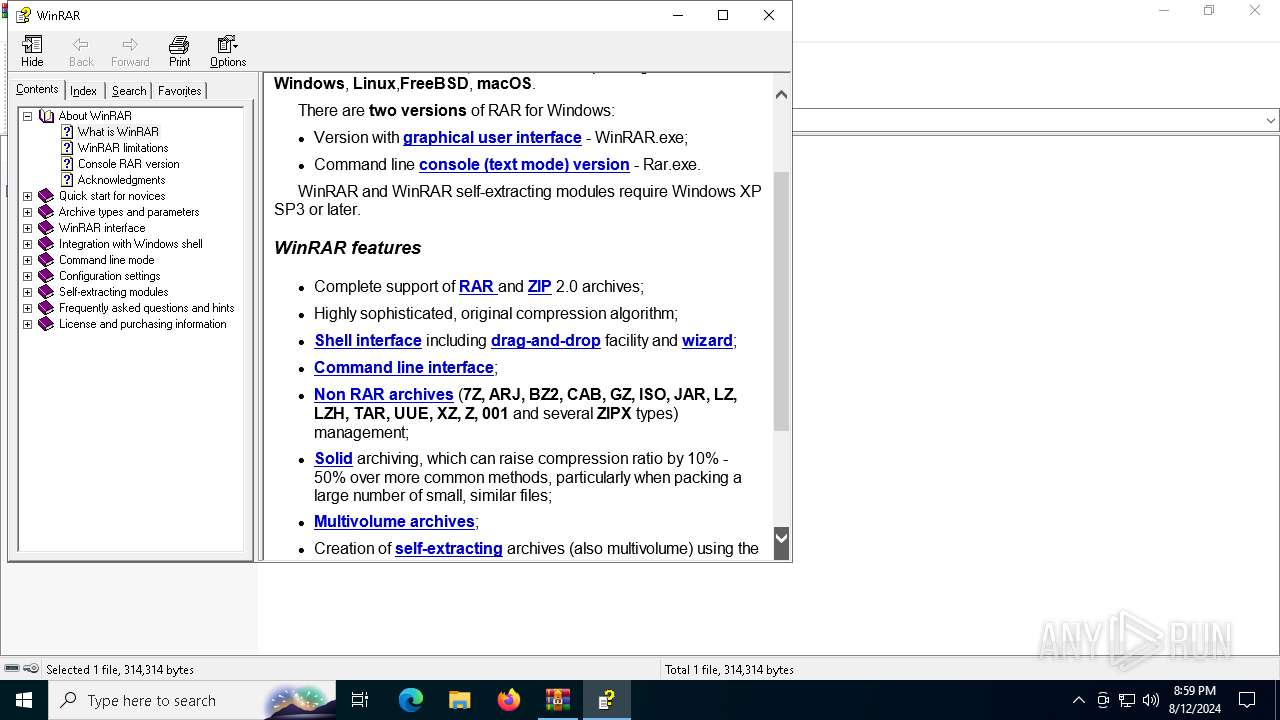Select the Console RAR version topic icon
Viewport: 1280px width, 720px height.
67,164
